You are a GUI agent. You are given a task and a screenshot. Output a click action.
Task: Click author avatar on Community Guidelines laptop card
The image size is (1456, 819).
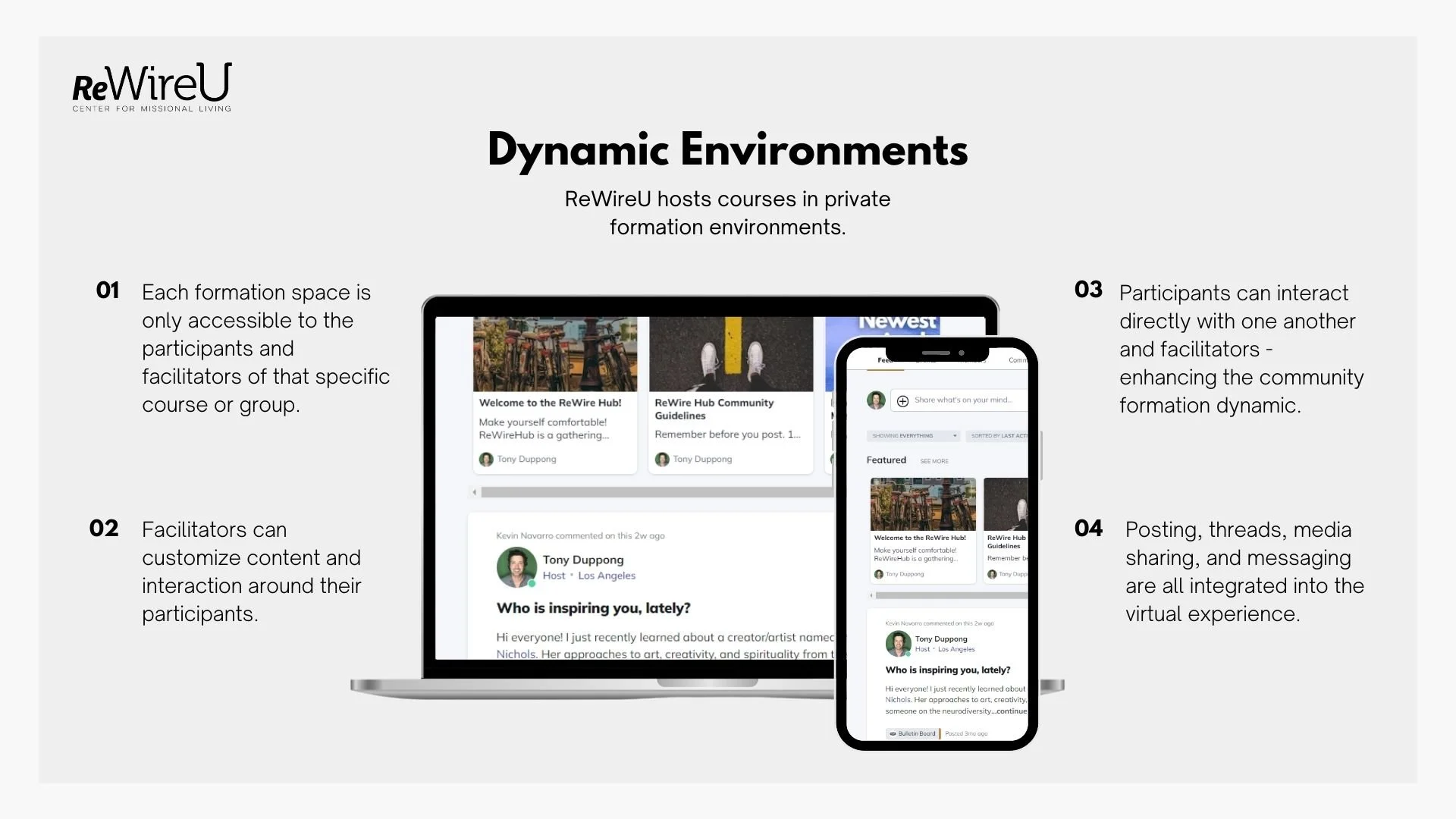click(662, 460)
